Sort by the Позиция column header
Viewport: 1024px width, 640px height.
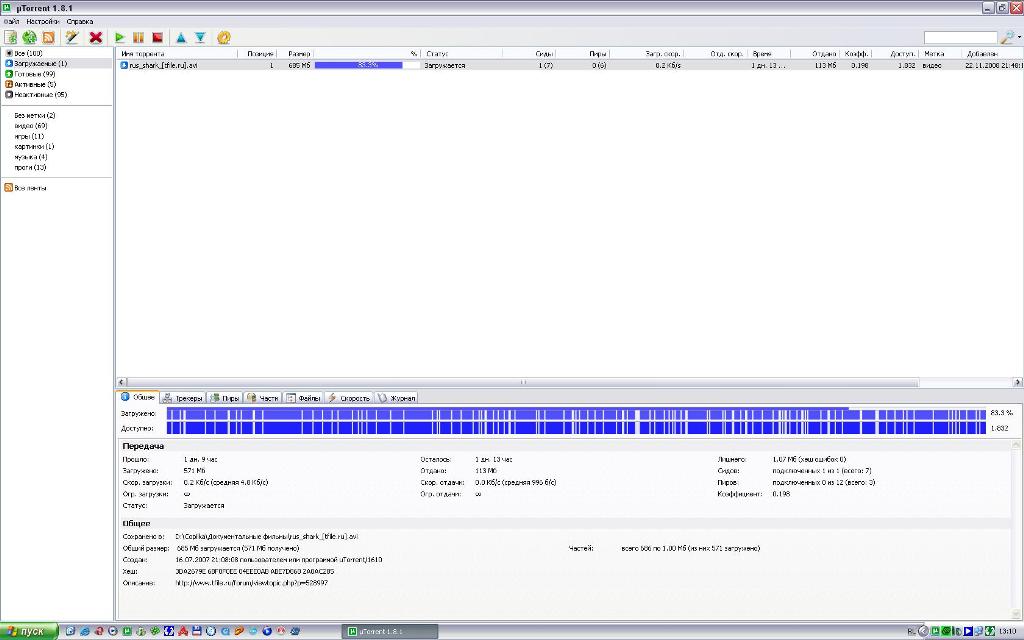pyautogui.click(x=257, y=54)
